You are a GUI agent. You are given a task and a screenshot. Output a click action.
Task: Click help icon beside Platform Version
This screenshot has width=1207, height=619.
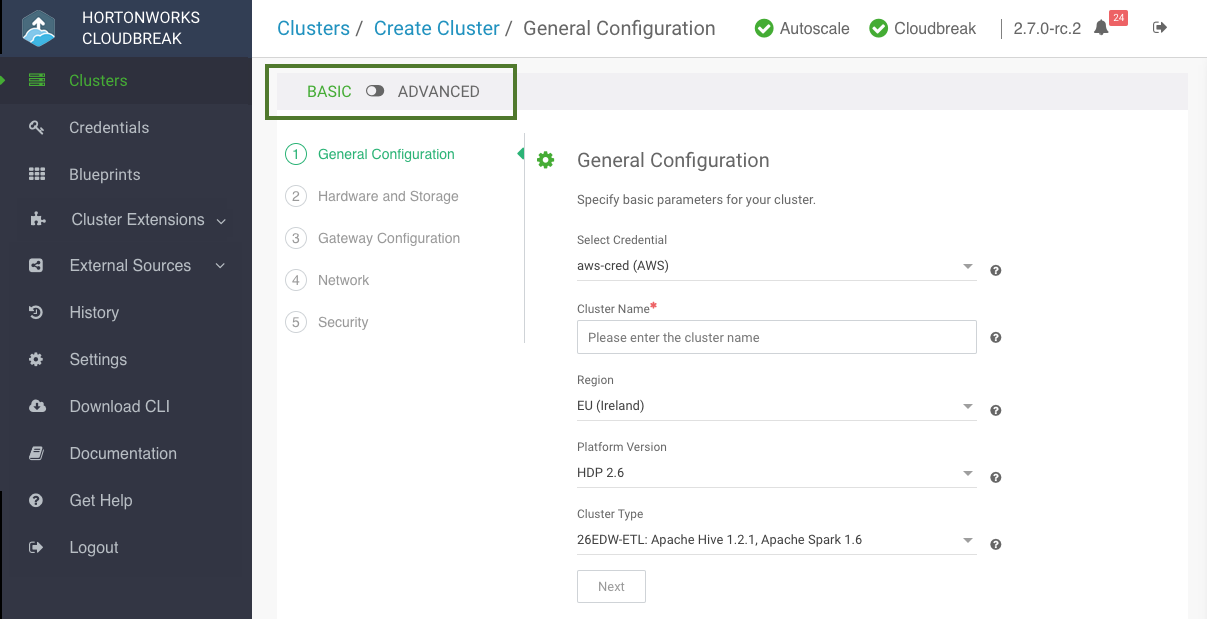click(x=996, y=477)
